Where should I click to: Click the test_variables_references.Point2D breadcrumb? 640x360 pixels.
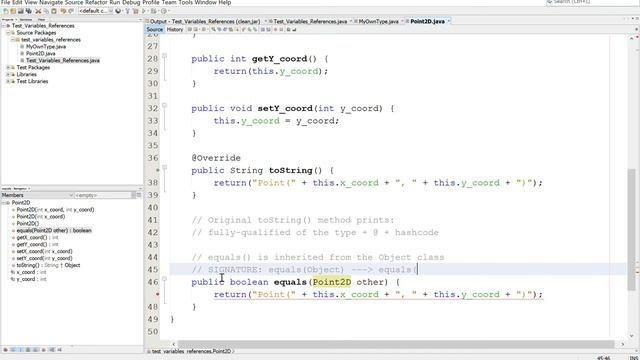pyautogui.click(x=191, y=351)
